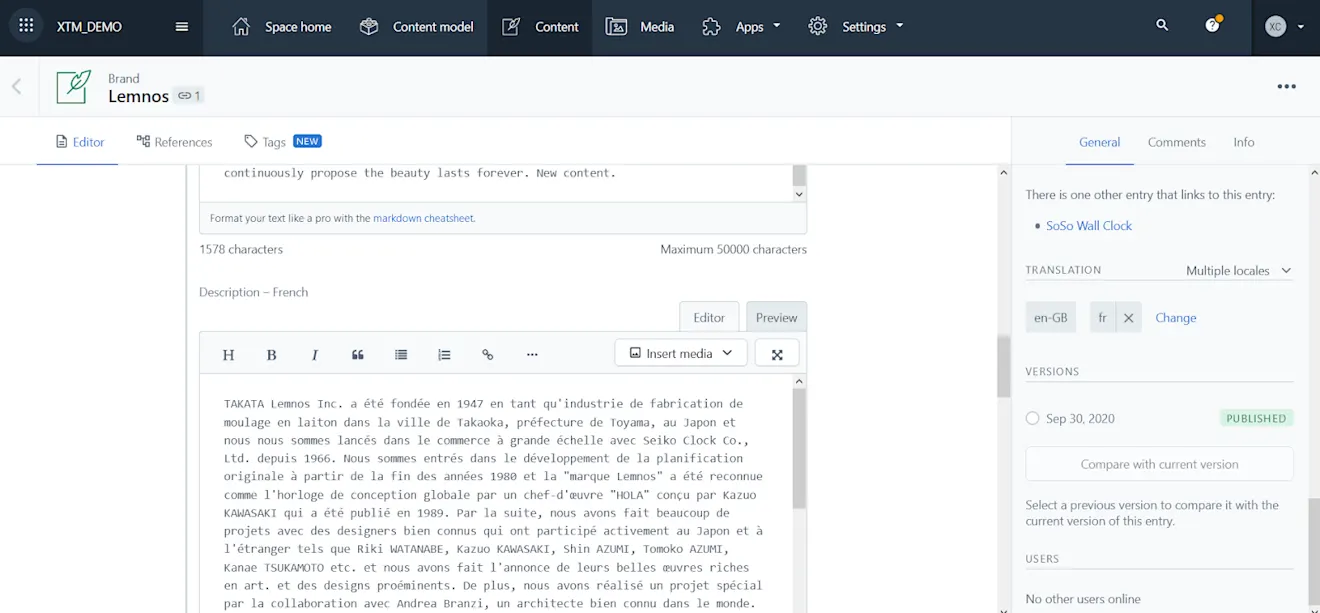The width and height of the screenshot is (1320, 613).
Task: Switch French description to Preview mode
Action: tap(776, 317)
